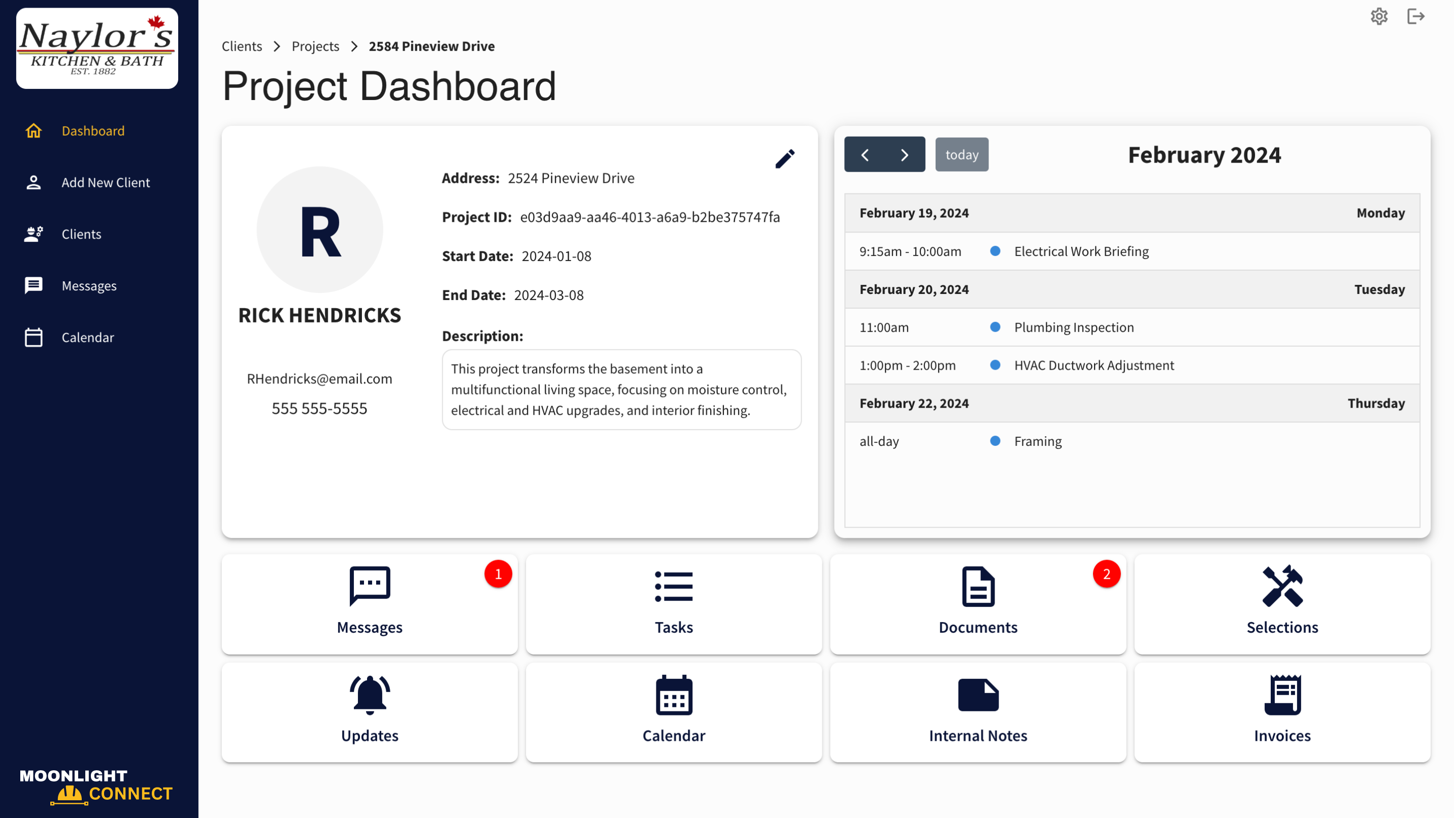
Task: Click the logout icon
Action: click(1416, 16)
